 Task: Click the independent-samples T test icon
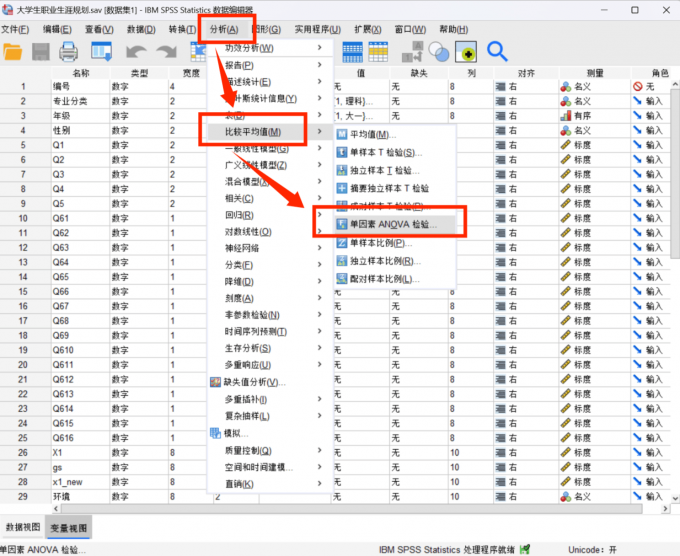click(x=342, y=170)
